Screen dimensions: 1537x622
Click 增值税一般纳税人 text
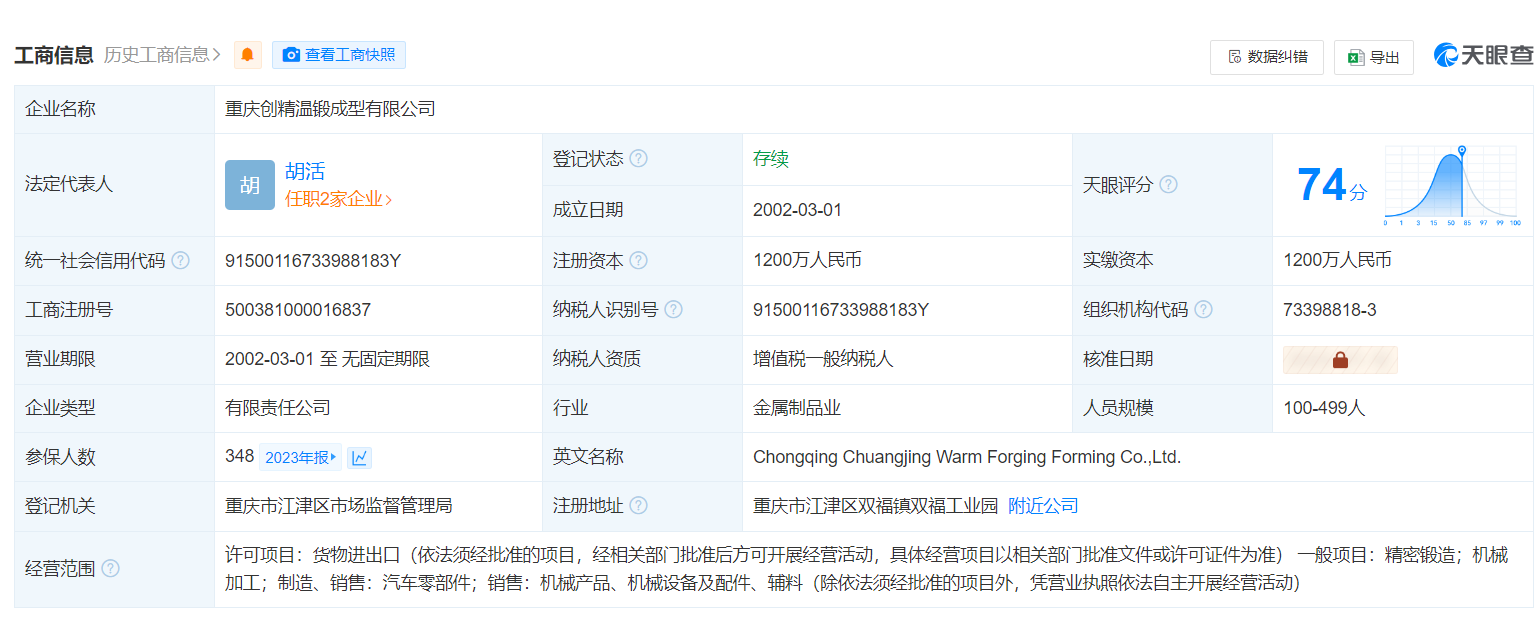click(x=823, y=359)
